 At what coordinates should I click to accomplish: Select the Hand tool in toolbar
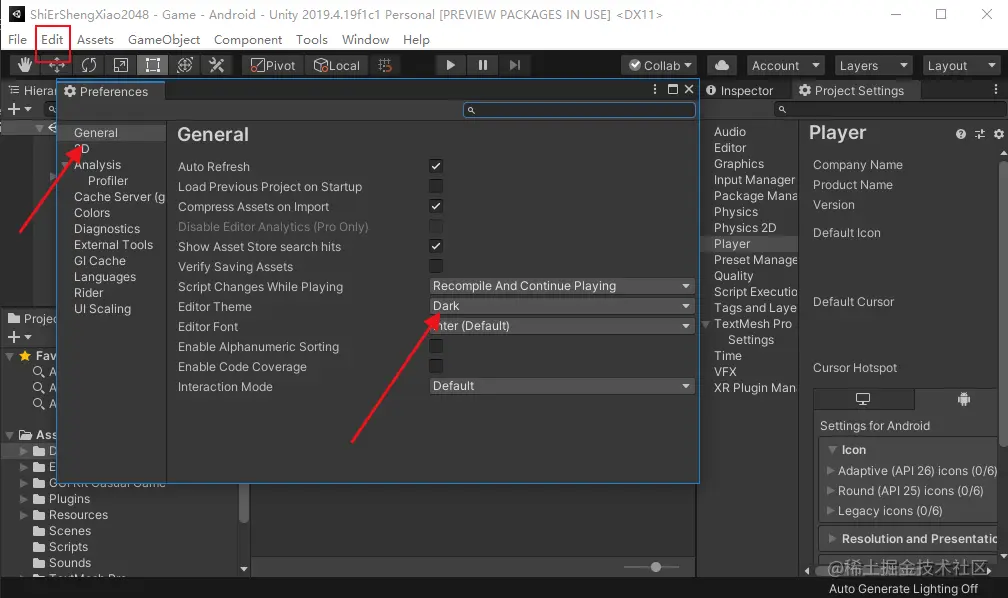pos(25,65)
